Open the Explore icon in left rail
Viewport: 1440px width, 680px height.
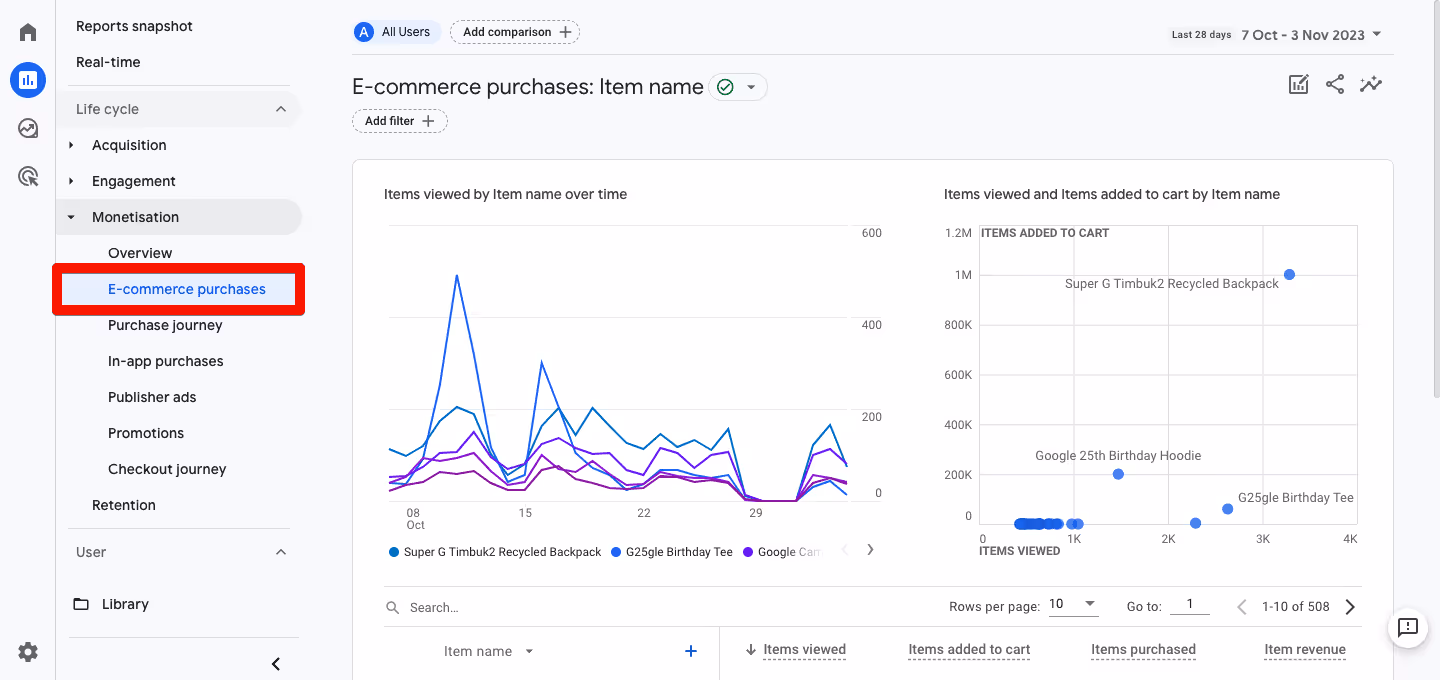coord(28,129)
